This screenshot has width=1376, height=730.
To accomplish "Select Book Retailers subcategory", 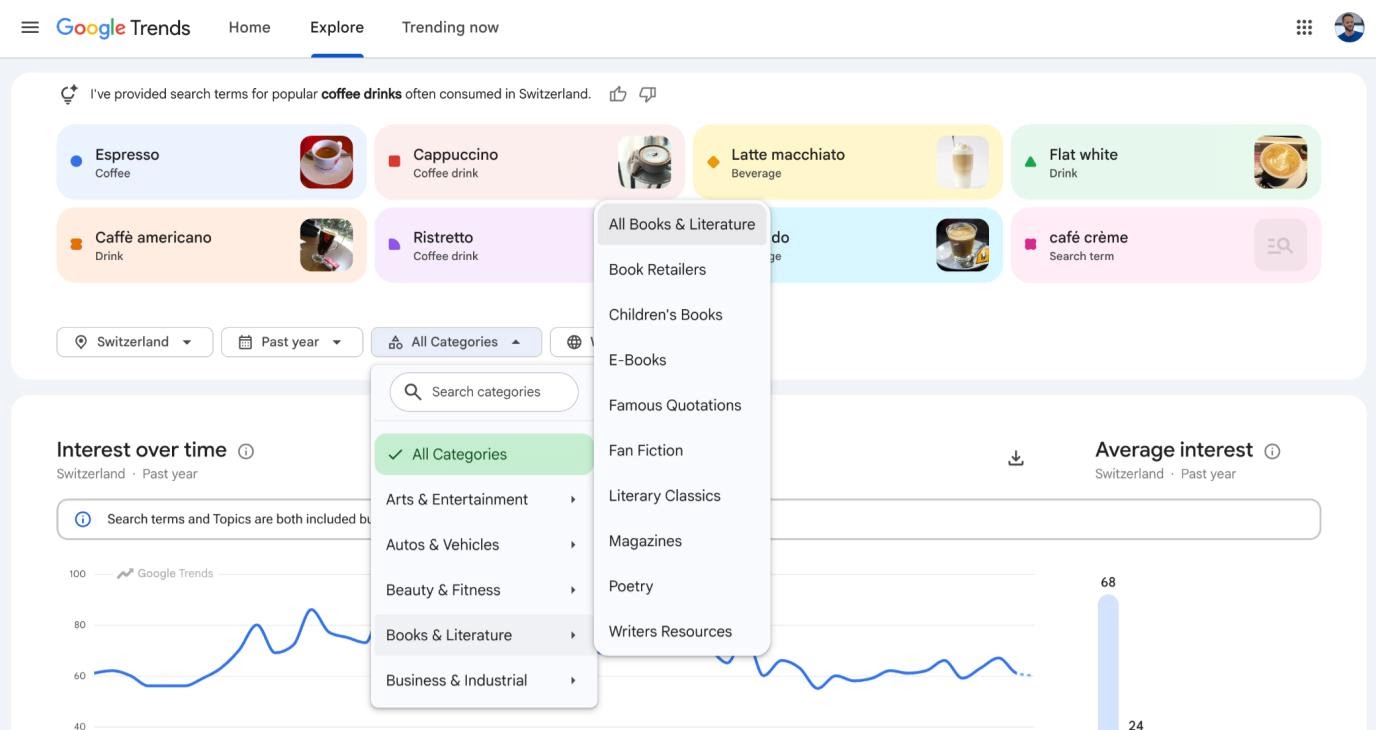I will click(682, 270).
